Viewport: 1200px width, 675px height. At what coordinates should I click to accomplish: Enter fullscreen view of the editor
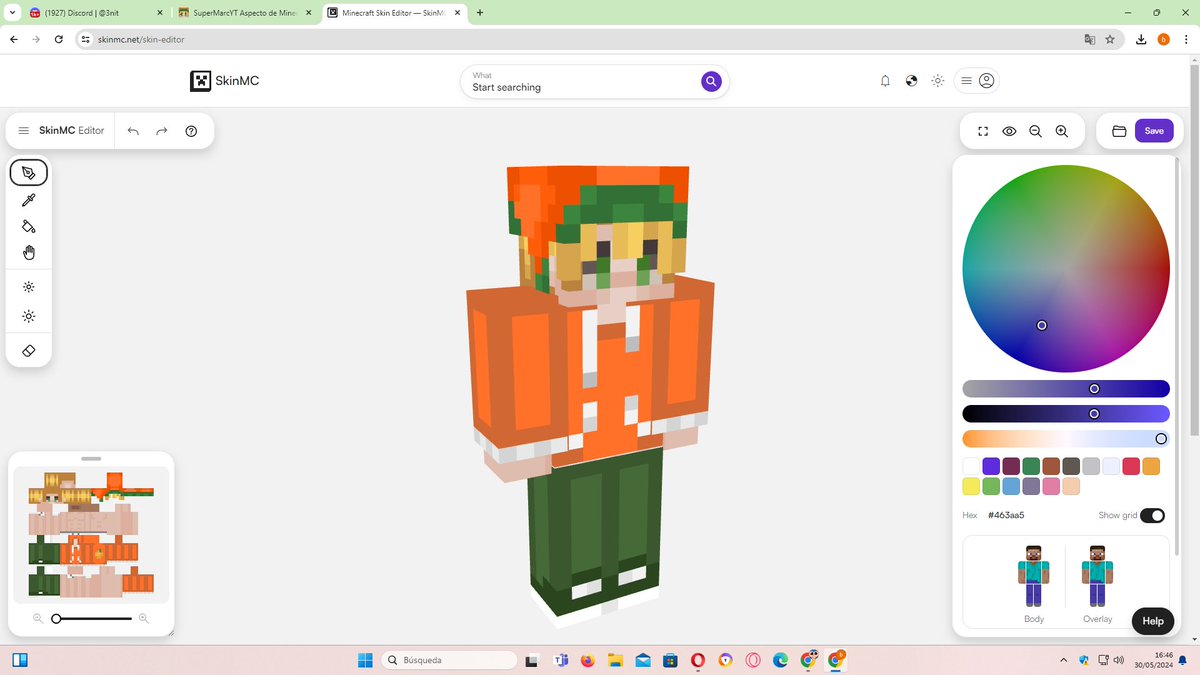983,131
